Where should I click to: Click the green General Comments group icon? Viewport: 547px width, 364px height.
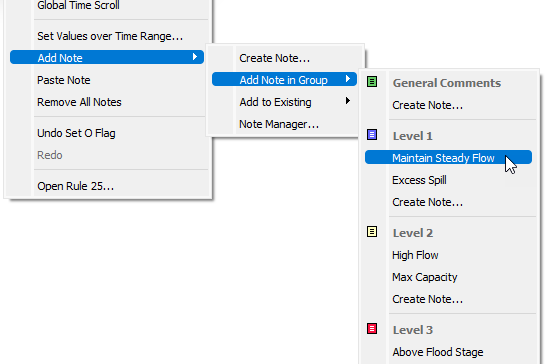click(x=372, y=82)
